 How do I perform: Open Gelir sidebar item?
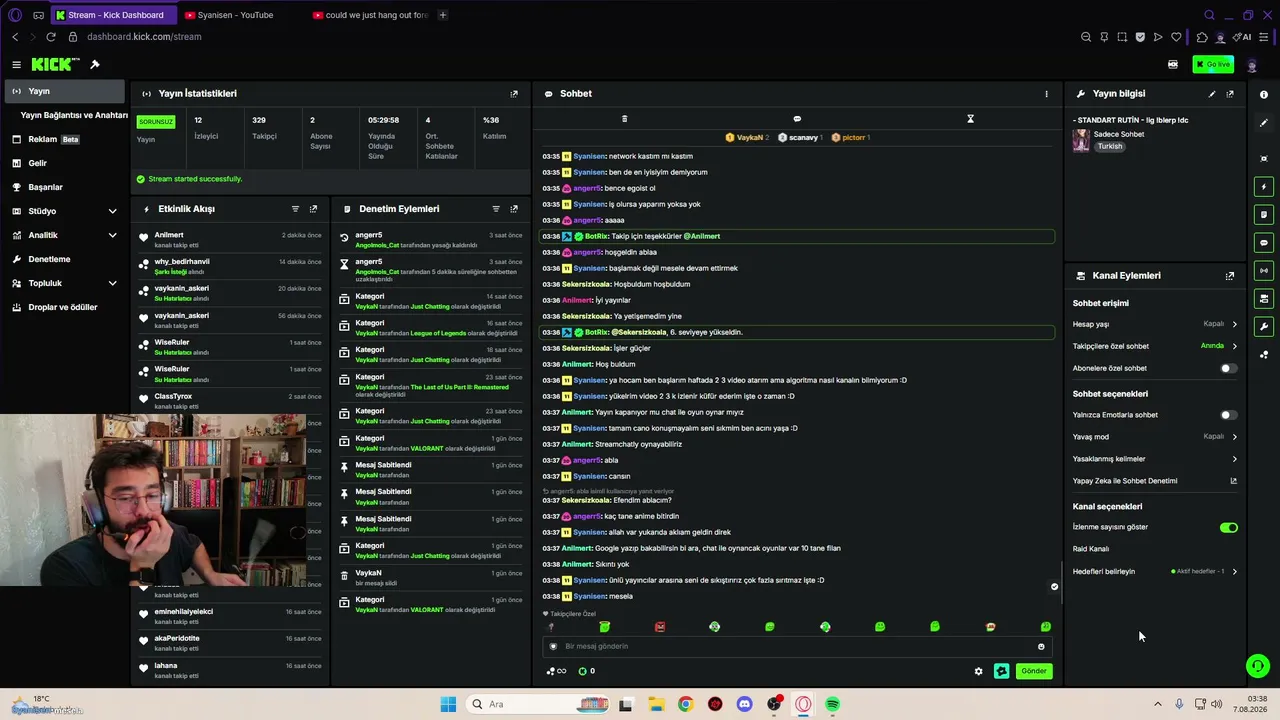(65, 163)
